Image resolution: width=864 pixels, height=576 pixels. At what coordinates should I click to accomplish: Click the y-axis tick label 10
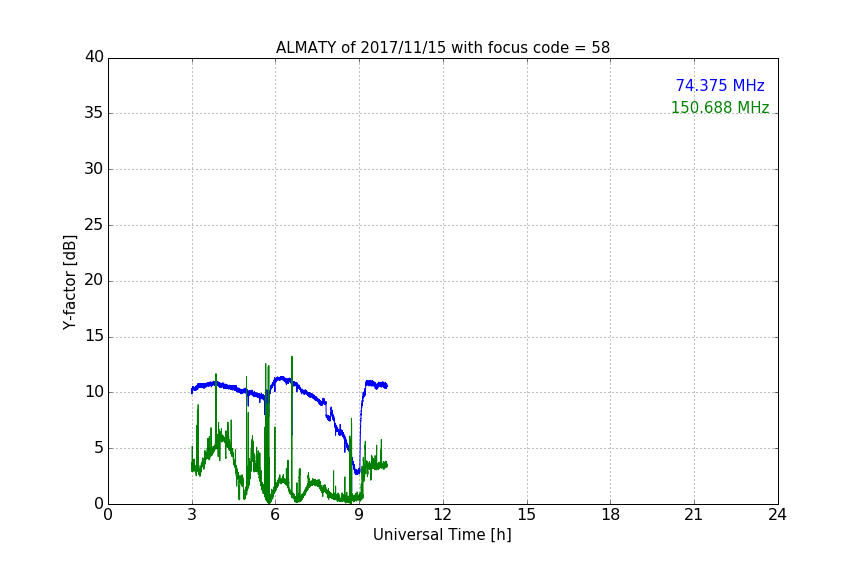(94, 392)
